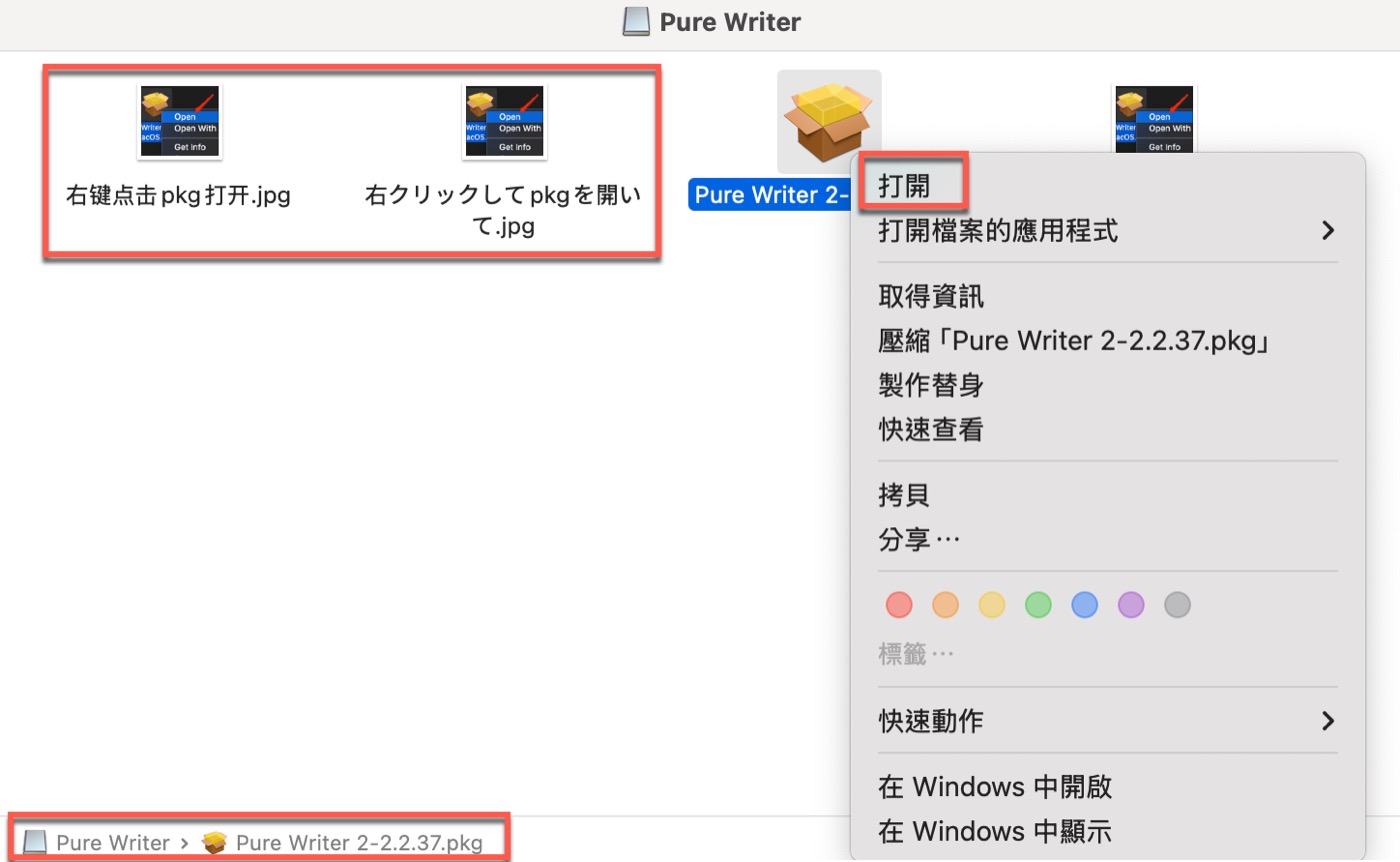The width and height of the screenshot is (1400, 862).
Task: Apply the blue tag color swatch
Action: (1084, 604)
